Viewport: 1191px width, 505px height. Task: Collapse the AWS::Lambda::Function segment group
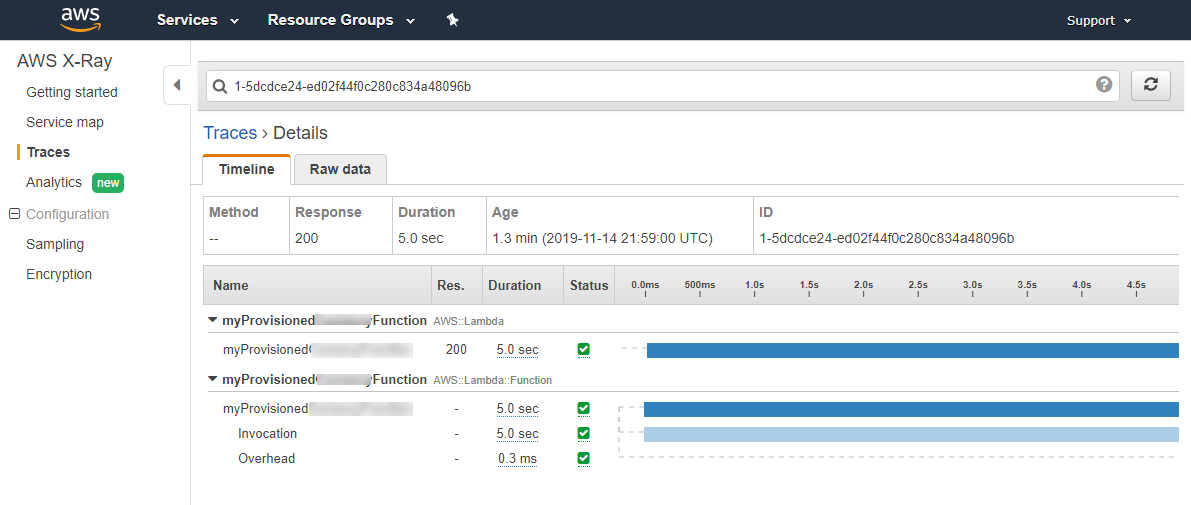pos(213,378)
